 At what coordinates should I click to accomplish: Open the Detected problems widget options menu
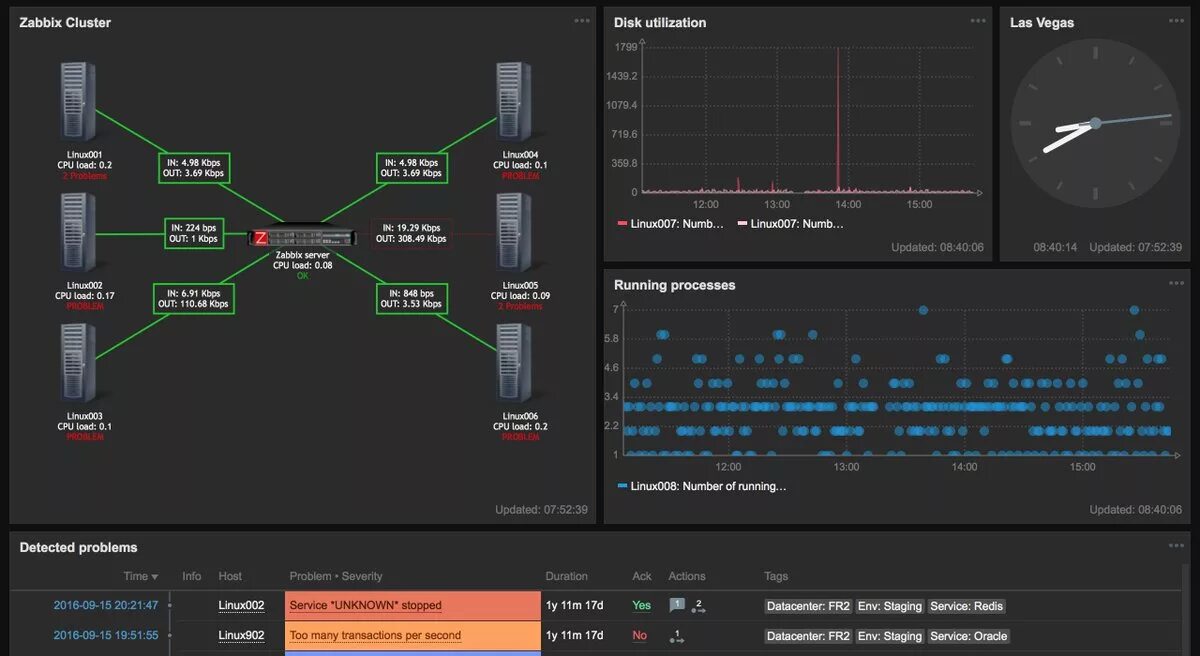[x=1176, y=546]
